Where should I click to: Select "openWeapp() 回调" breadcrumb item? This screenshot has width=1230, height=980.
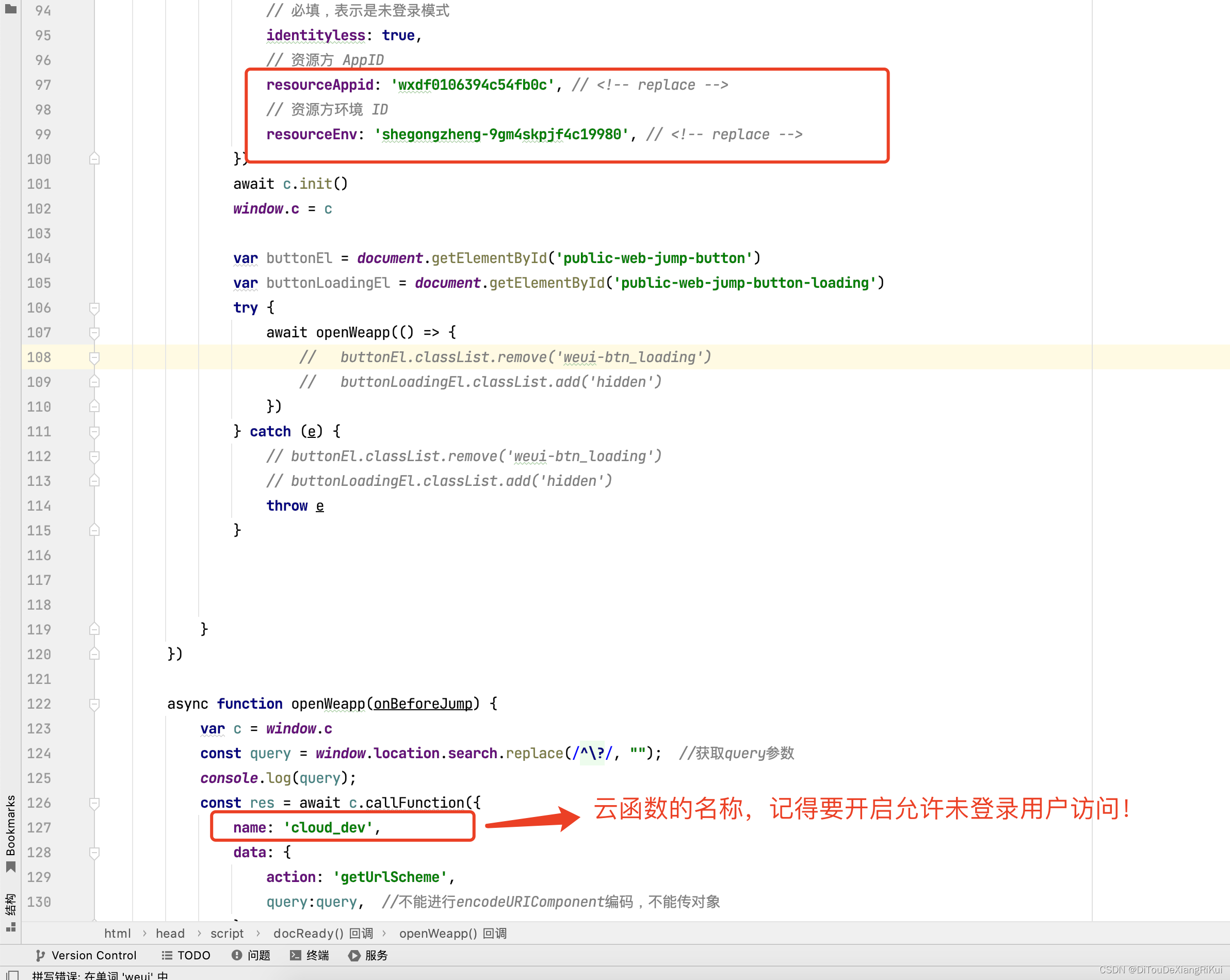452,933
